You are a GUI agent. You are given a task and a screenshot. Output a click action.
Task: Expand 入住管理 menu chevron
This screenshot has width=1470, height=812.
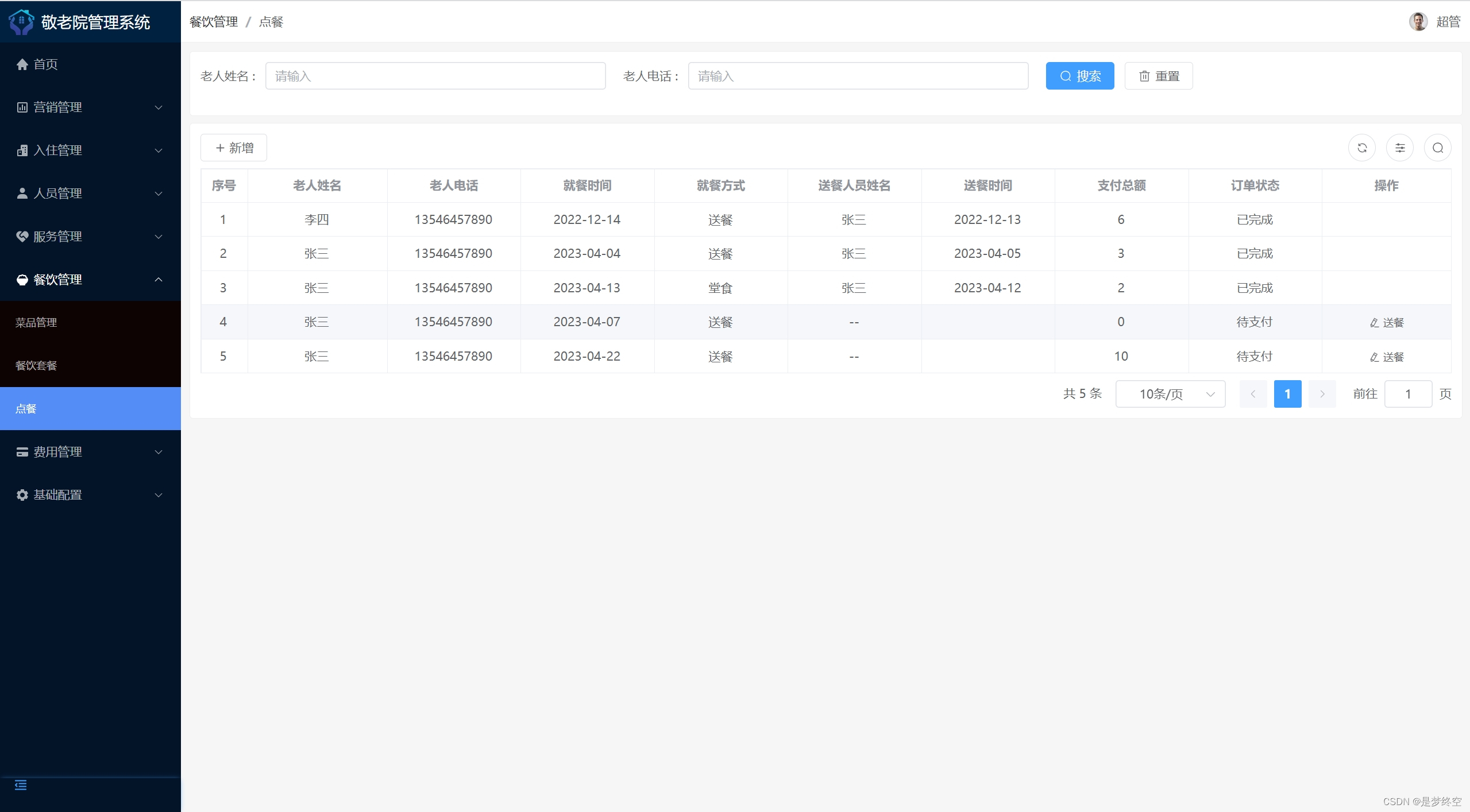[x=159, y=150]
